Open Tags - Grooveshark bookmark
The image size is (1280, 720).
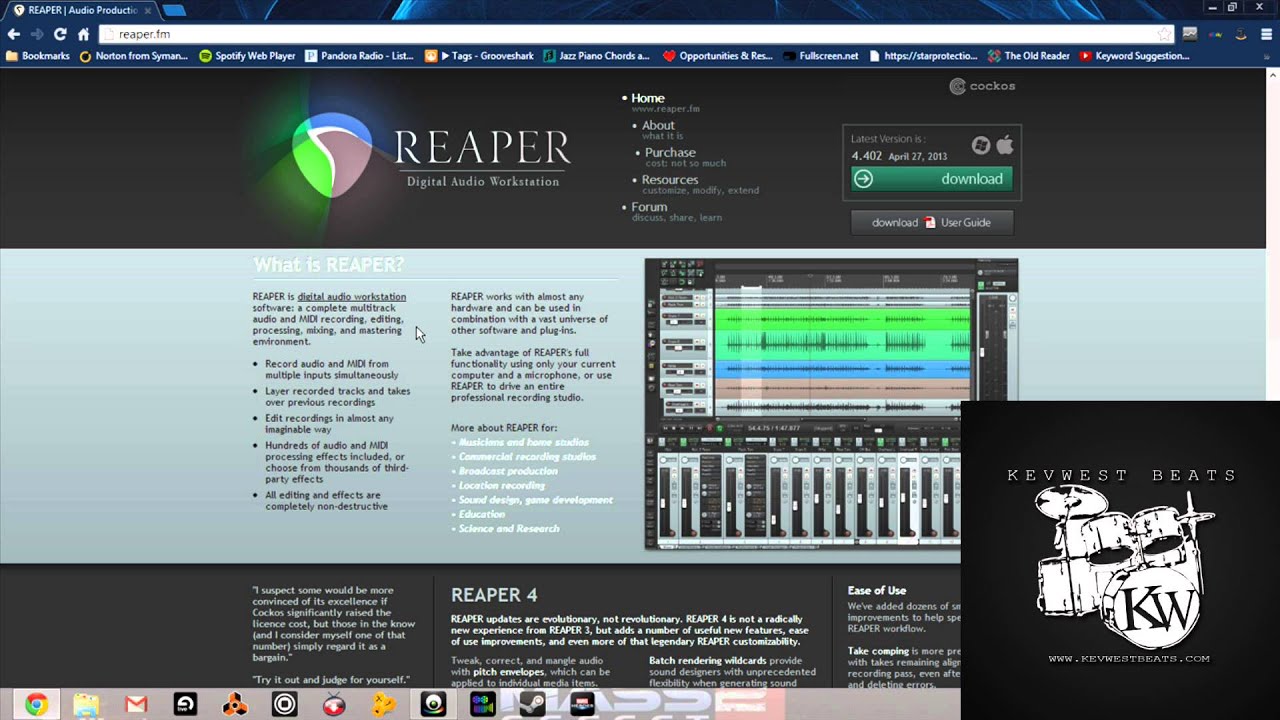tap(478, 56)
